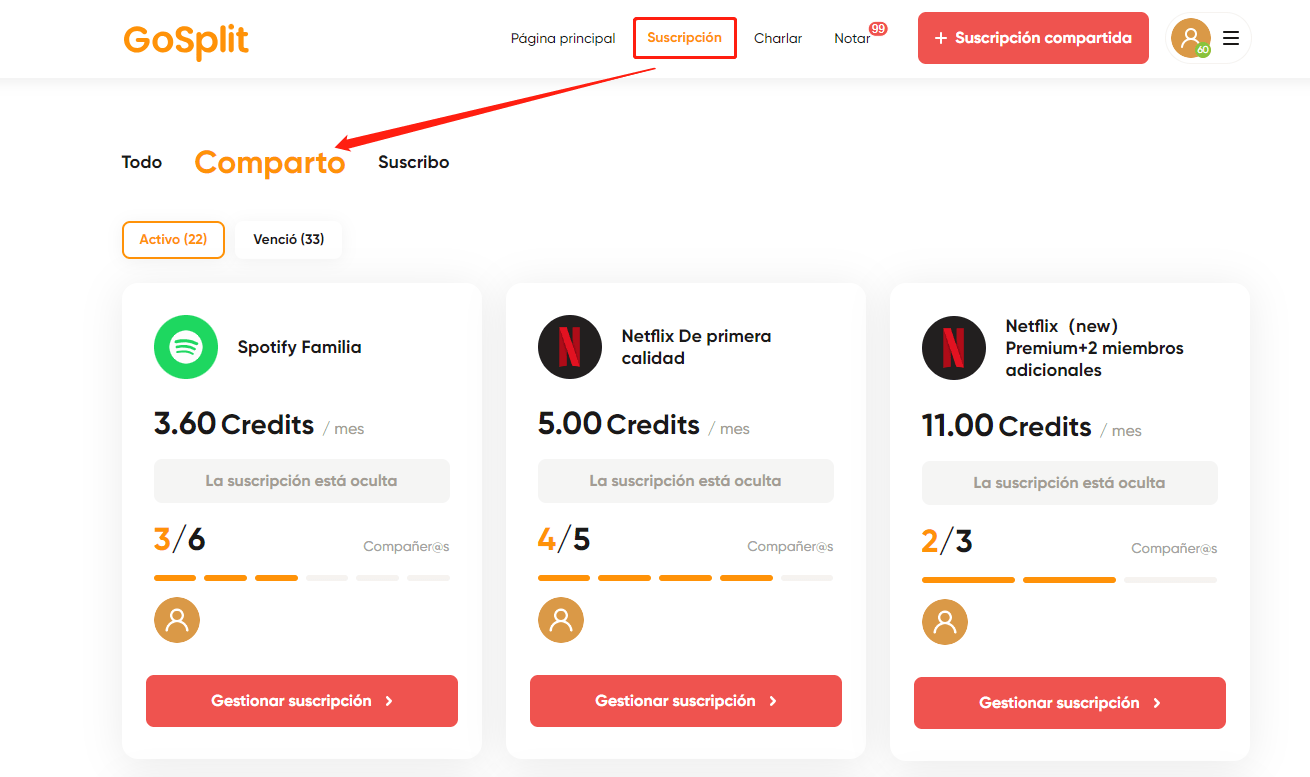Click the Netflix (new) Premium logo icon
Image resolution: width=1310 pixels, height=777 pixels.
coord(954,348)
